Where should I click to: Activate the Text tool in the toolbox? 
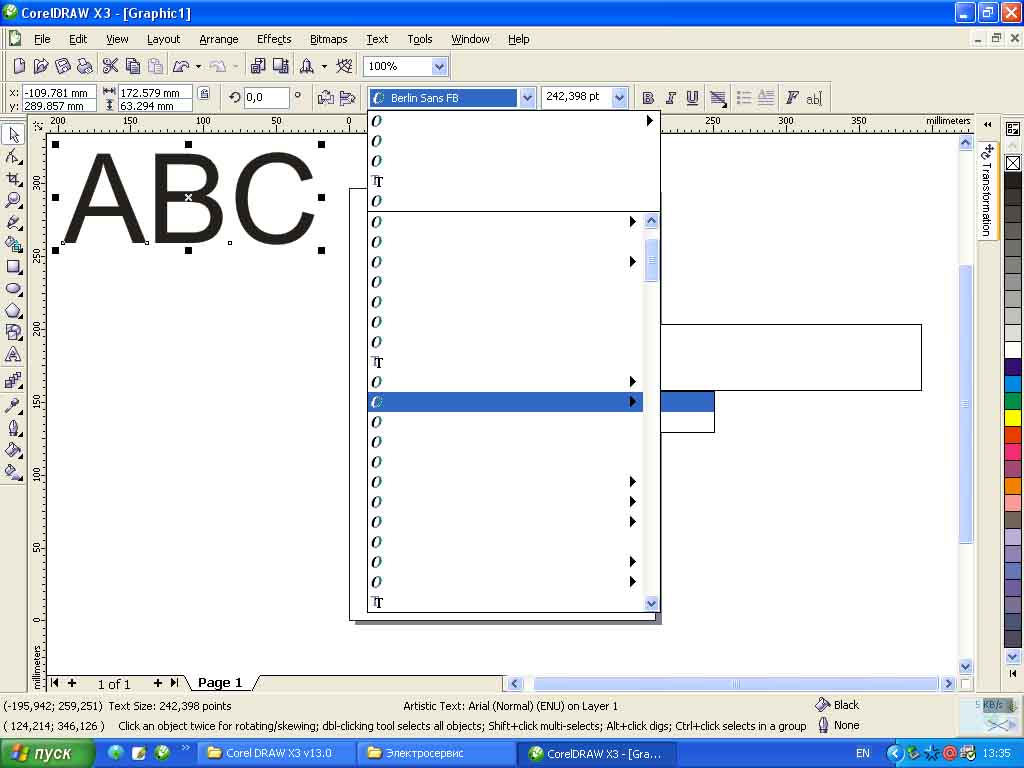13,355
